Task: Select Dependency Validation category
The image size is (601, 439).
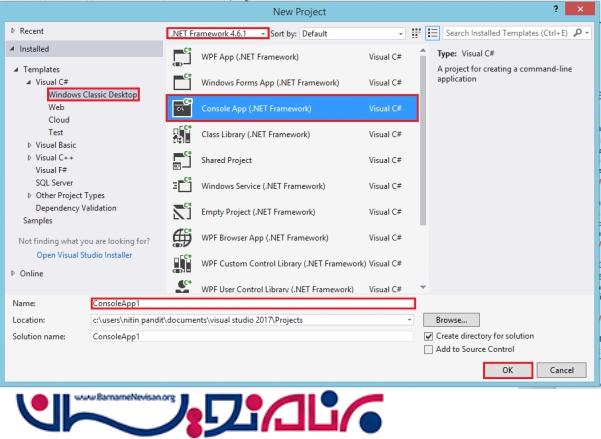Action: [76, 208]
